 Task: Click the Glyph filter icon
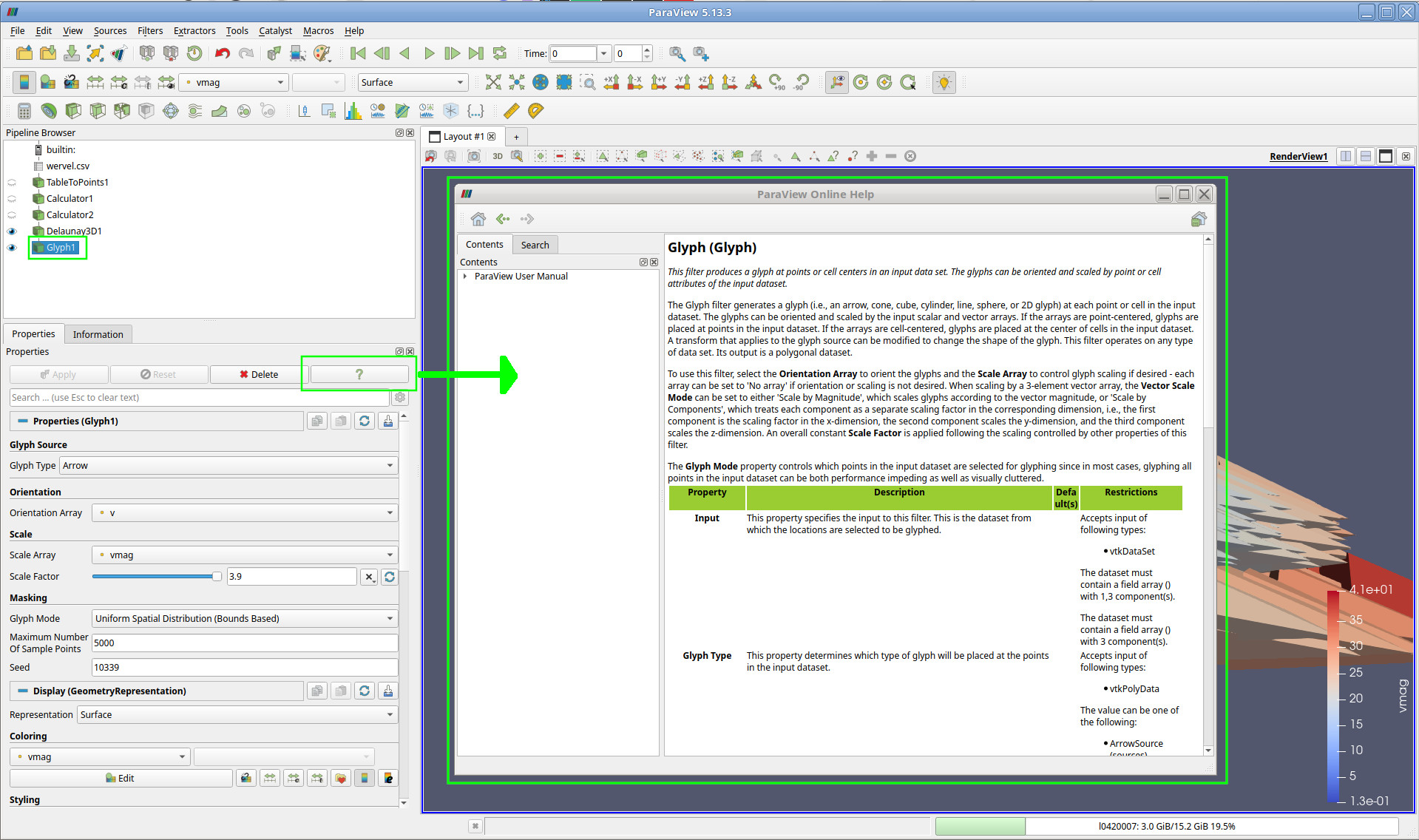(x=171, y=111)
